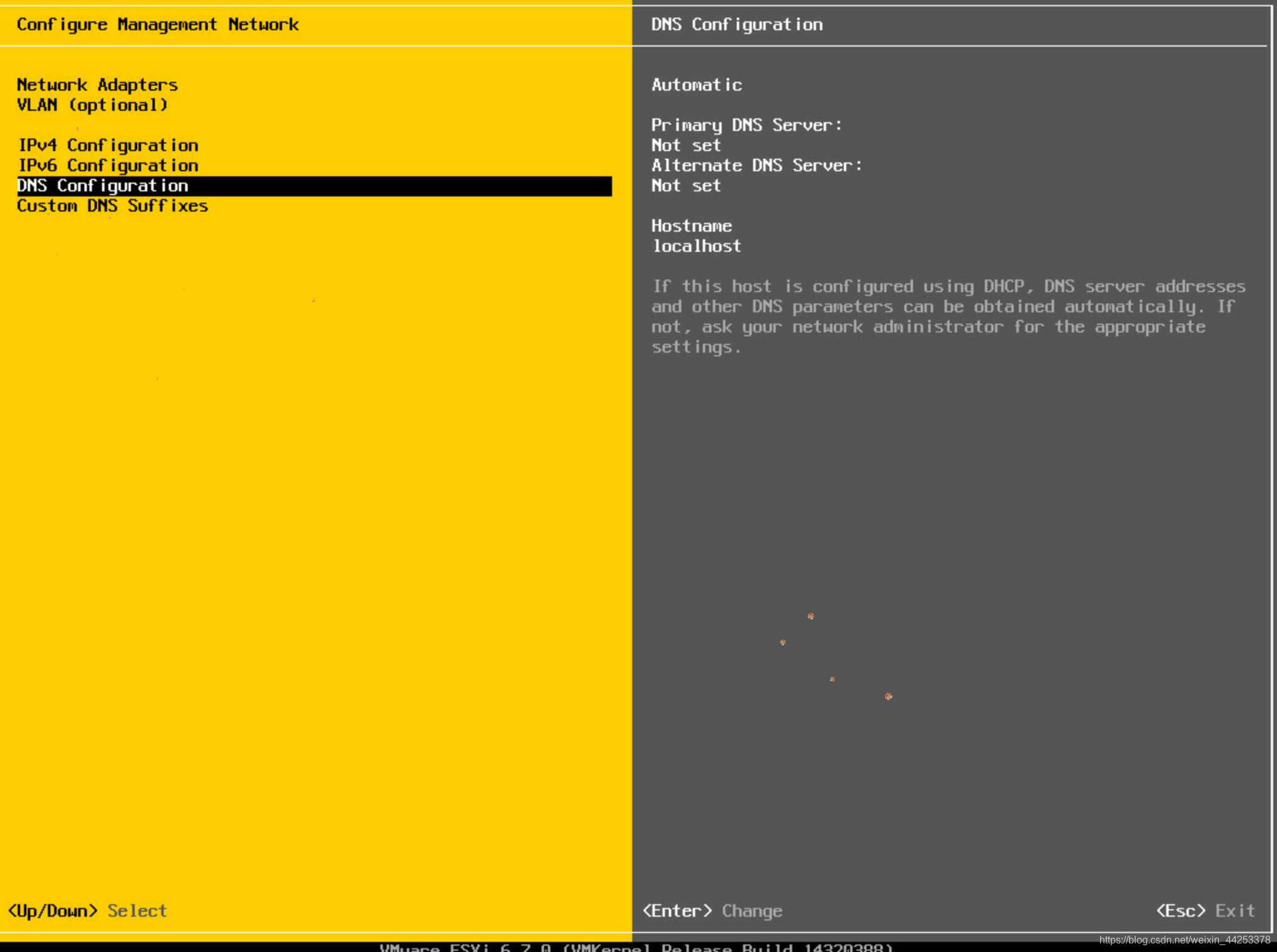
Task: Click the Hostname label
Action: [691, 225]
